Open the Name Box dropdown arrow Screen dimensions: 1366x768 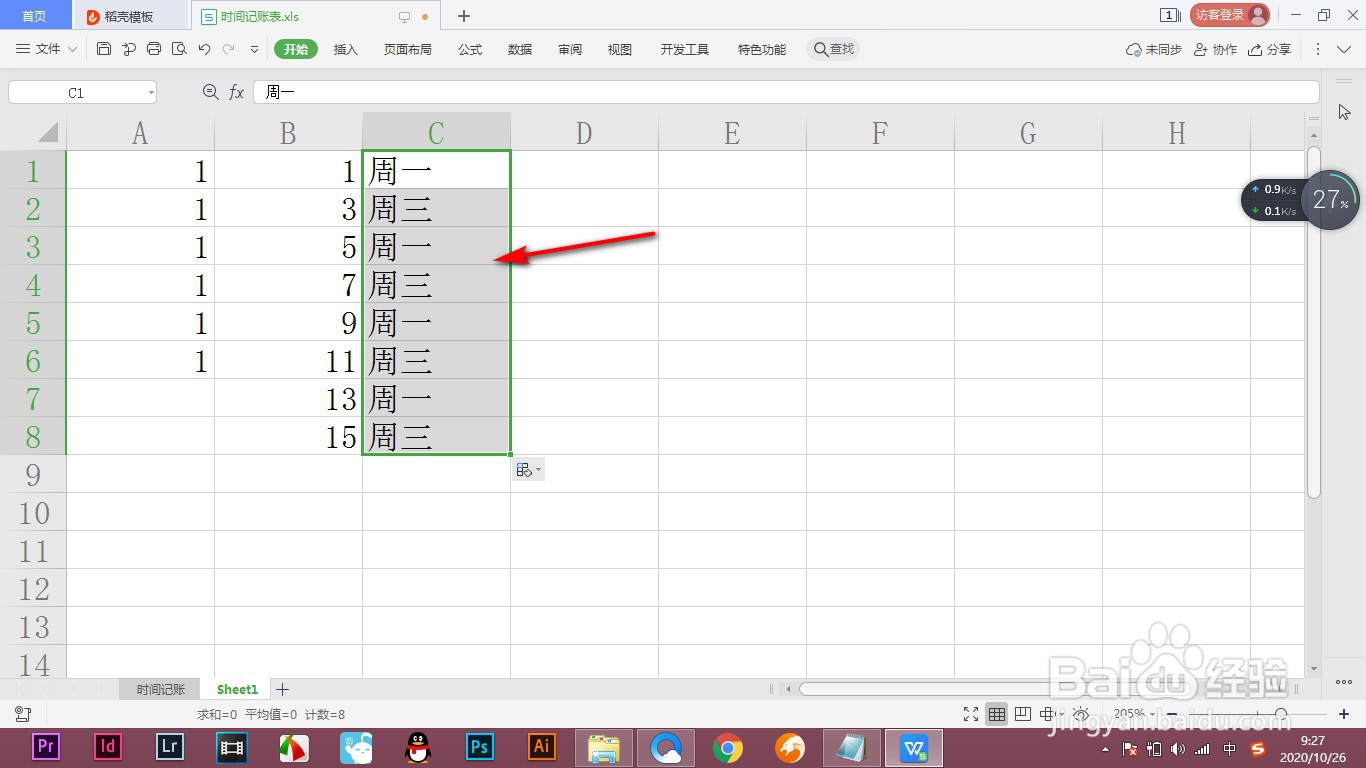(x=151, y=92)
